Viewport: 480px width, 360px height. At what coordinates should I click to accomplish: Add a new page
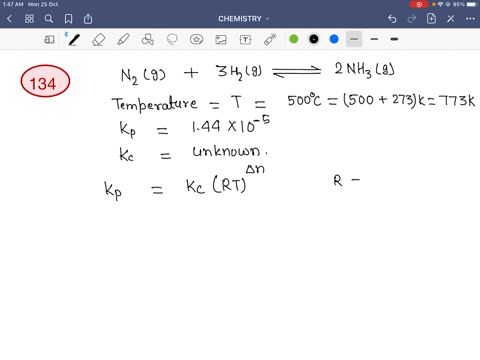coord(431,19)
